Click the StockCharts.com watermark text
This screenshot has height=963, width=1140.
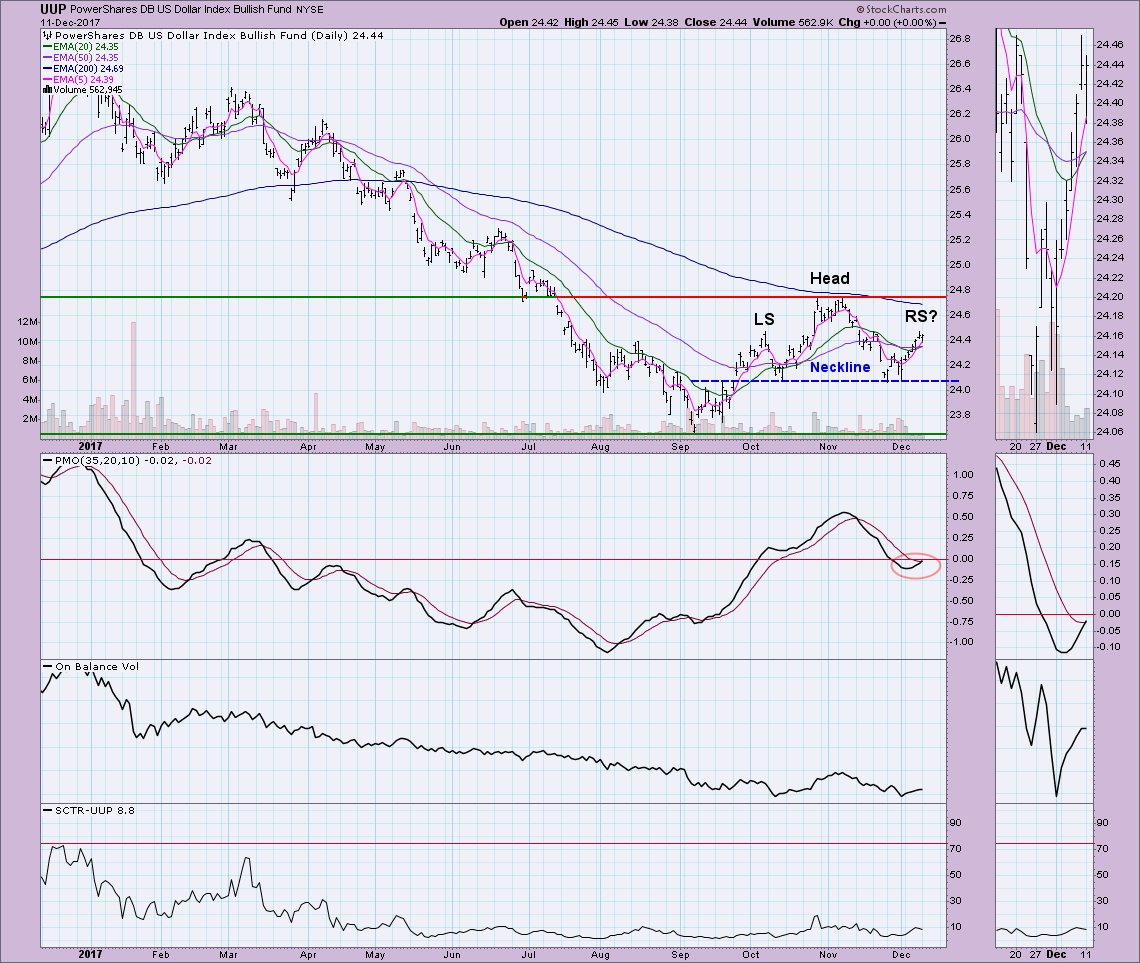(x=902, y=9)
